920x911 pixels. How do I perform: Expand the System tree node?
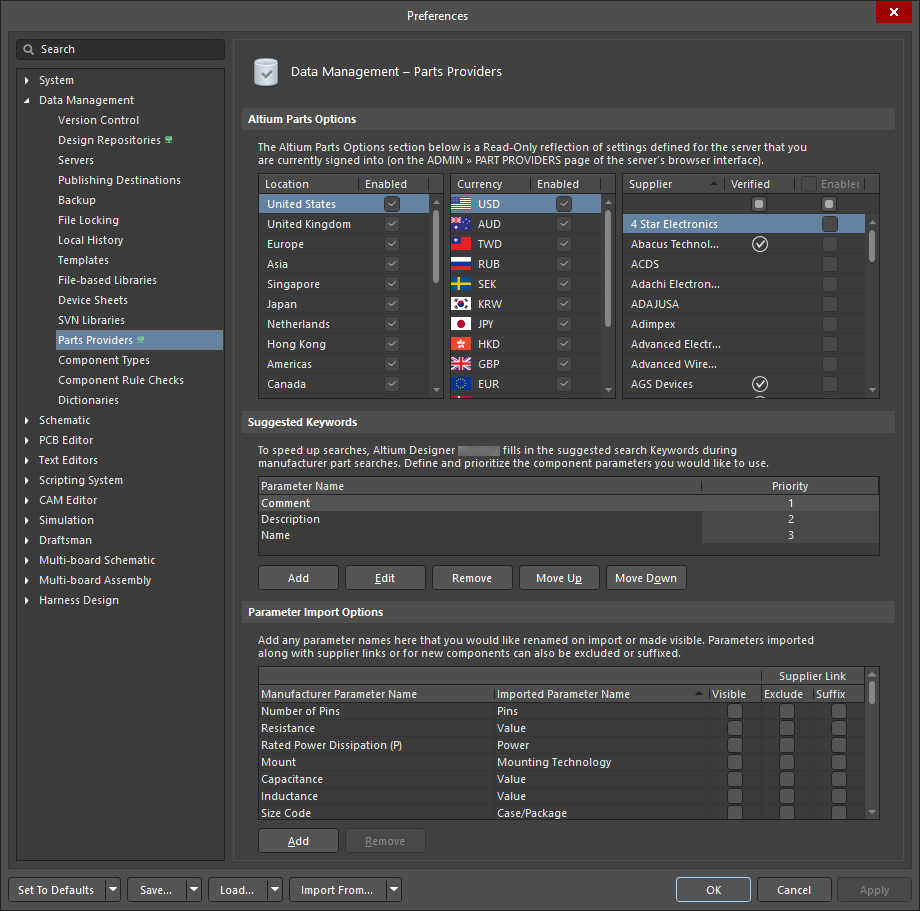point(26,80)
